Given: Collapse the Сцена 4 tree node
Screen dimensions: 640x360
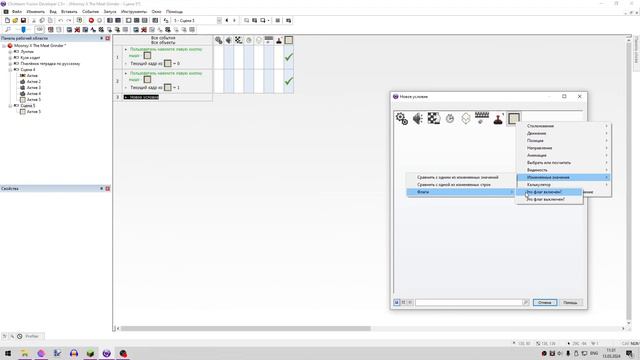Looking at the screenshot, I should coord(10,70).
